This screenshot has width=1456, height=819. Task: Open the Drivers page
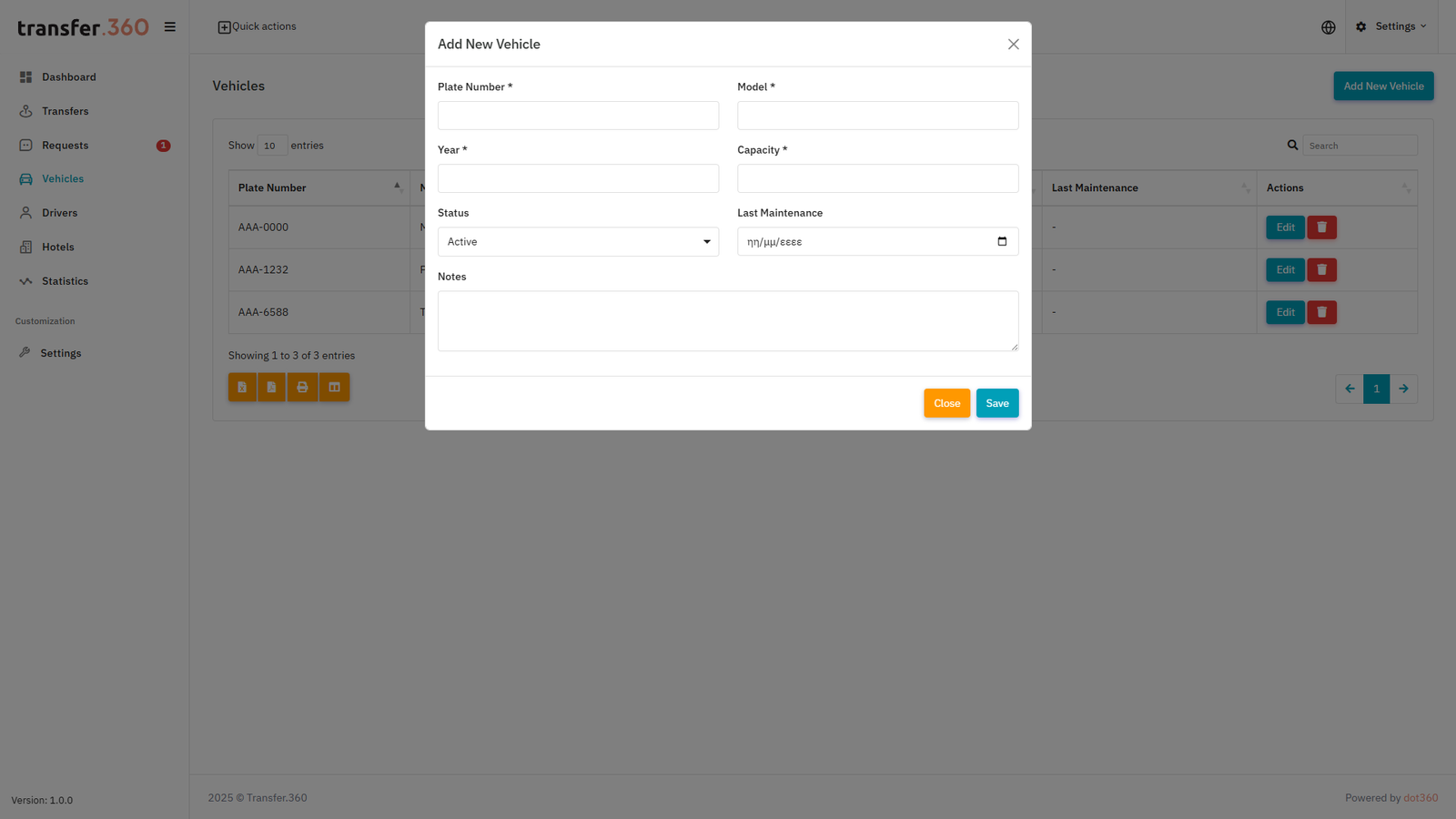pos(59,212)
